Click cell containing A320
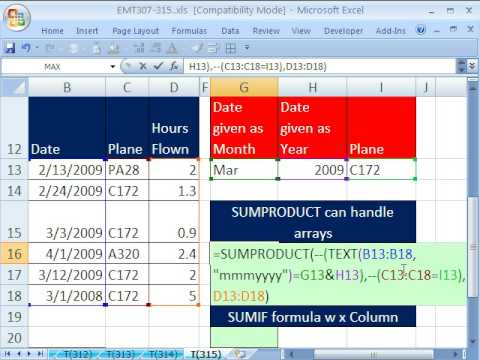Image resolution: width=480 pixels, height=360 pixels. (127, 254)
